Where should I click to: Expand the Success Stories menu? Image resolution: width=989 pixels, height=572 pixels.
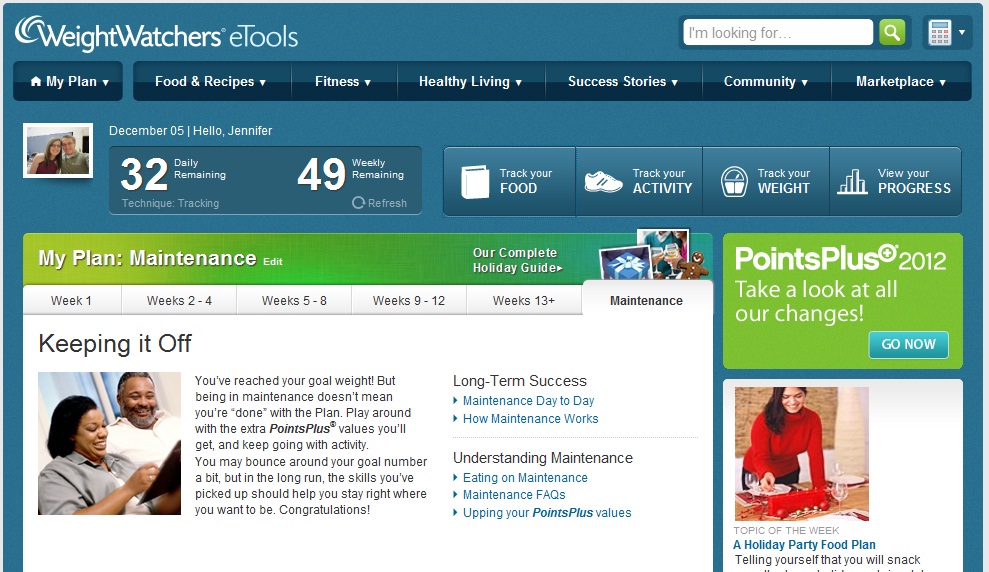(x=623, y=81)
